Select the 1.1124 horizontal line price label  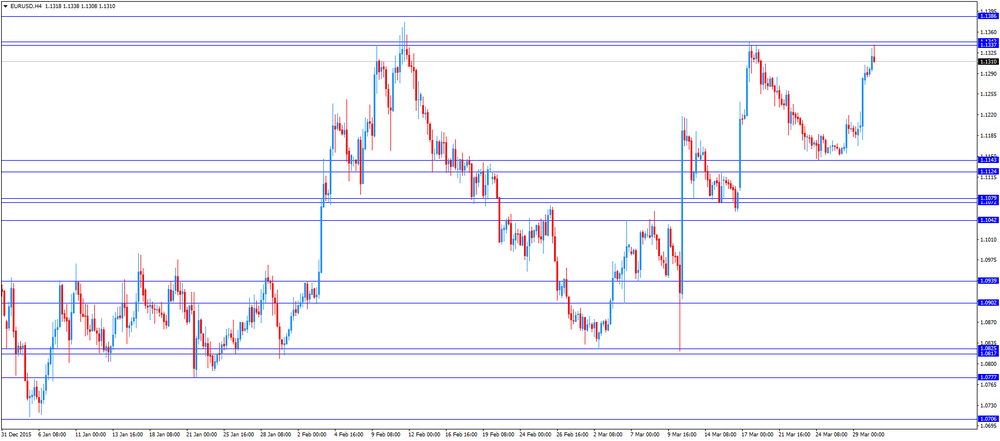coord(988,172)
